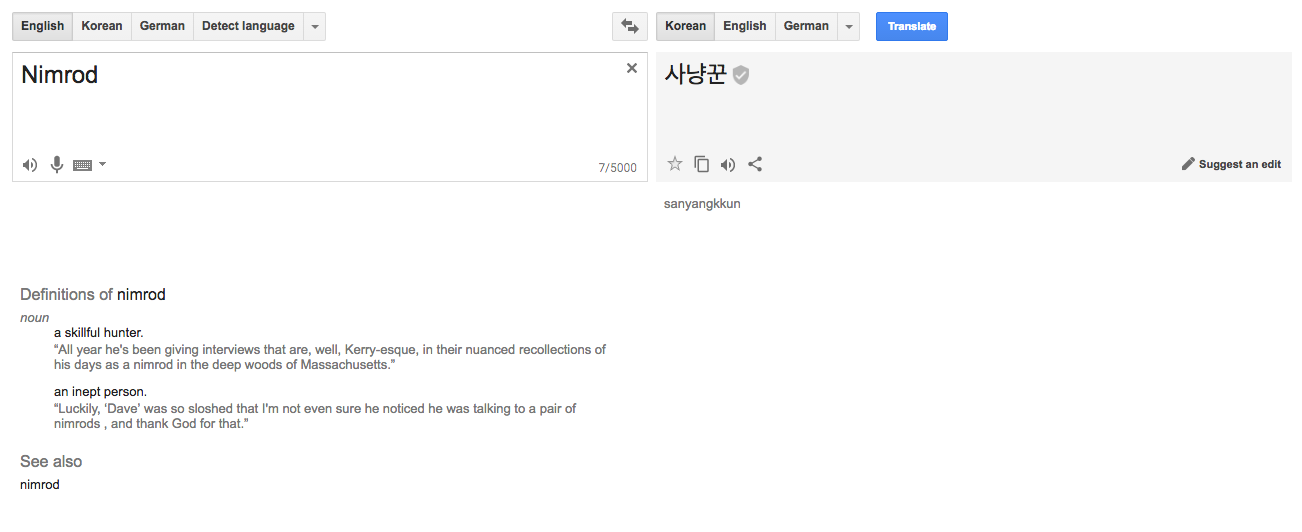Select English as target language
This screenshot has width=1302, height=532.
coord(745,26)
